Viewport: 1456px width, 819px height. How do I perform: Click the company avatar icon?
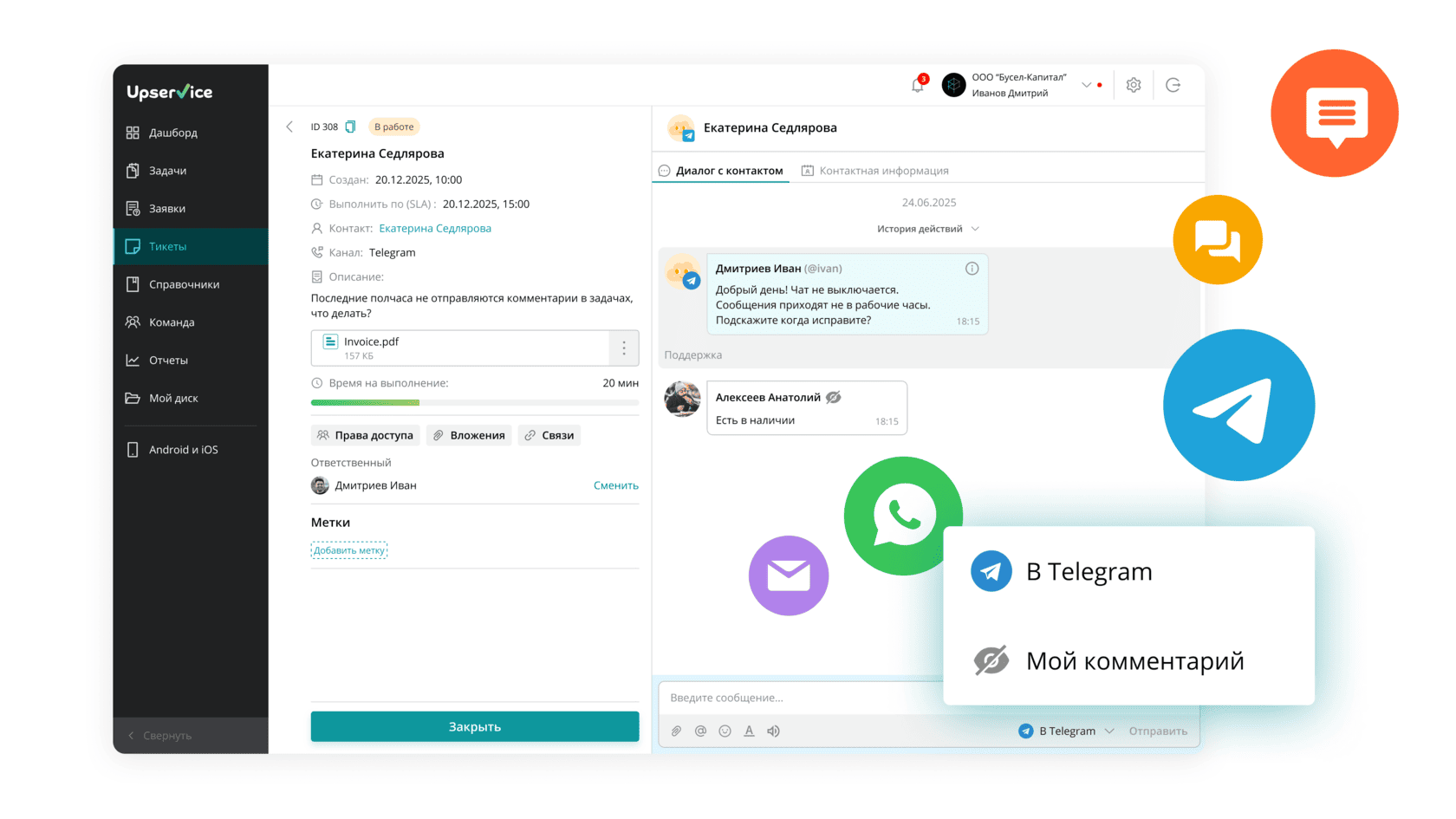953,85
